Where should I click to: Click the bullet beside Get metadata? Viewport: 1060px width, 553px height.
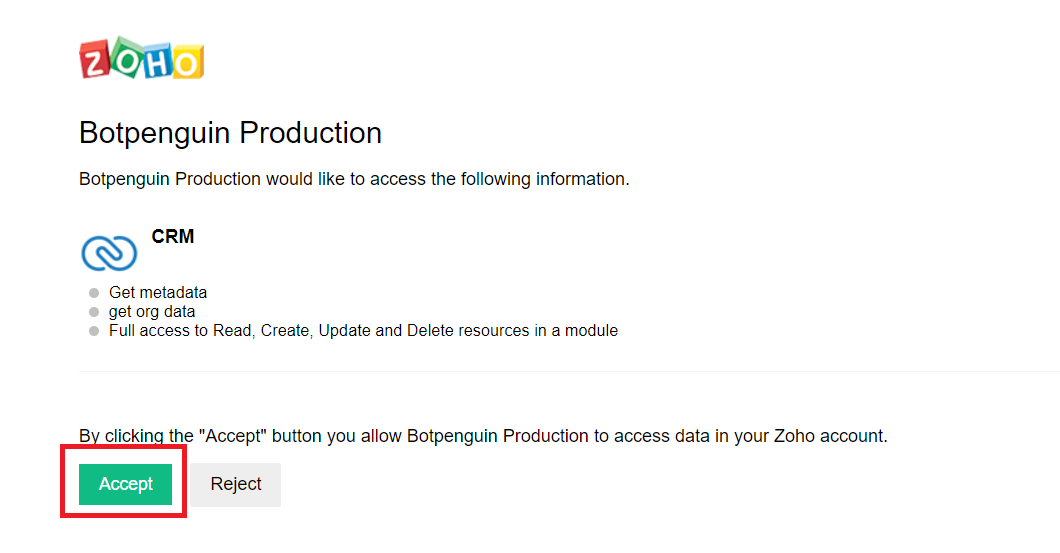94,293
